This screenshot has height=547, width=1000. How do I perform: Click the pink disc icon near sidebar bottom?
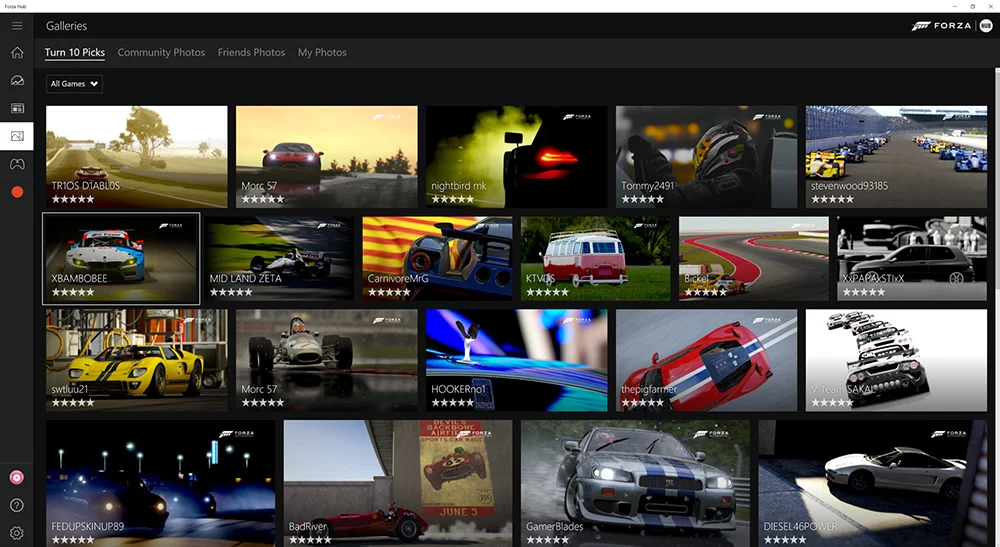point(17,478)
